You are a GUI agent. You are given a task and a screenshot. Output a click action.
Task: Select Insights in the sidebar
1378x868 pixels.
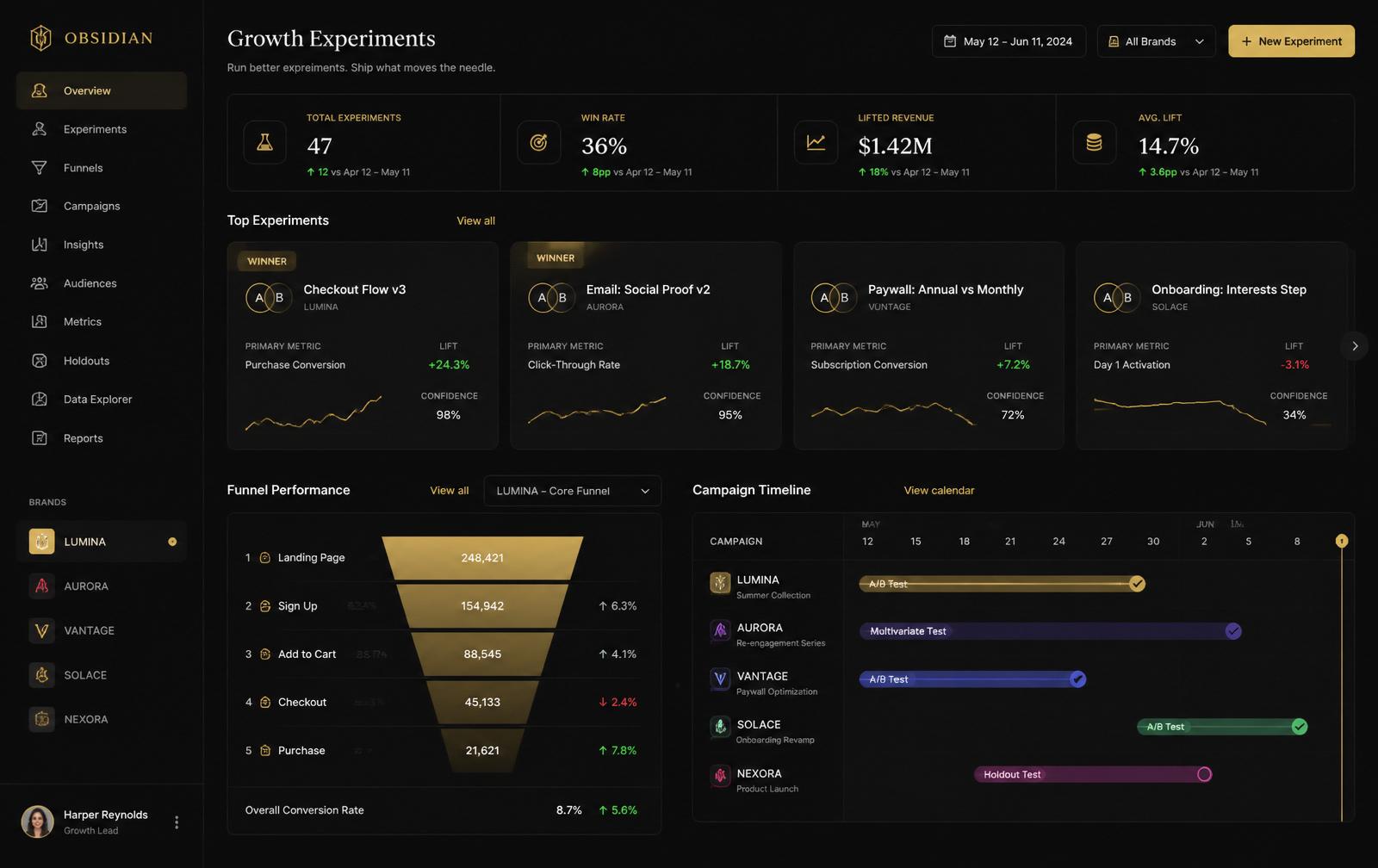[x=102, y=245]
